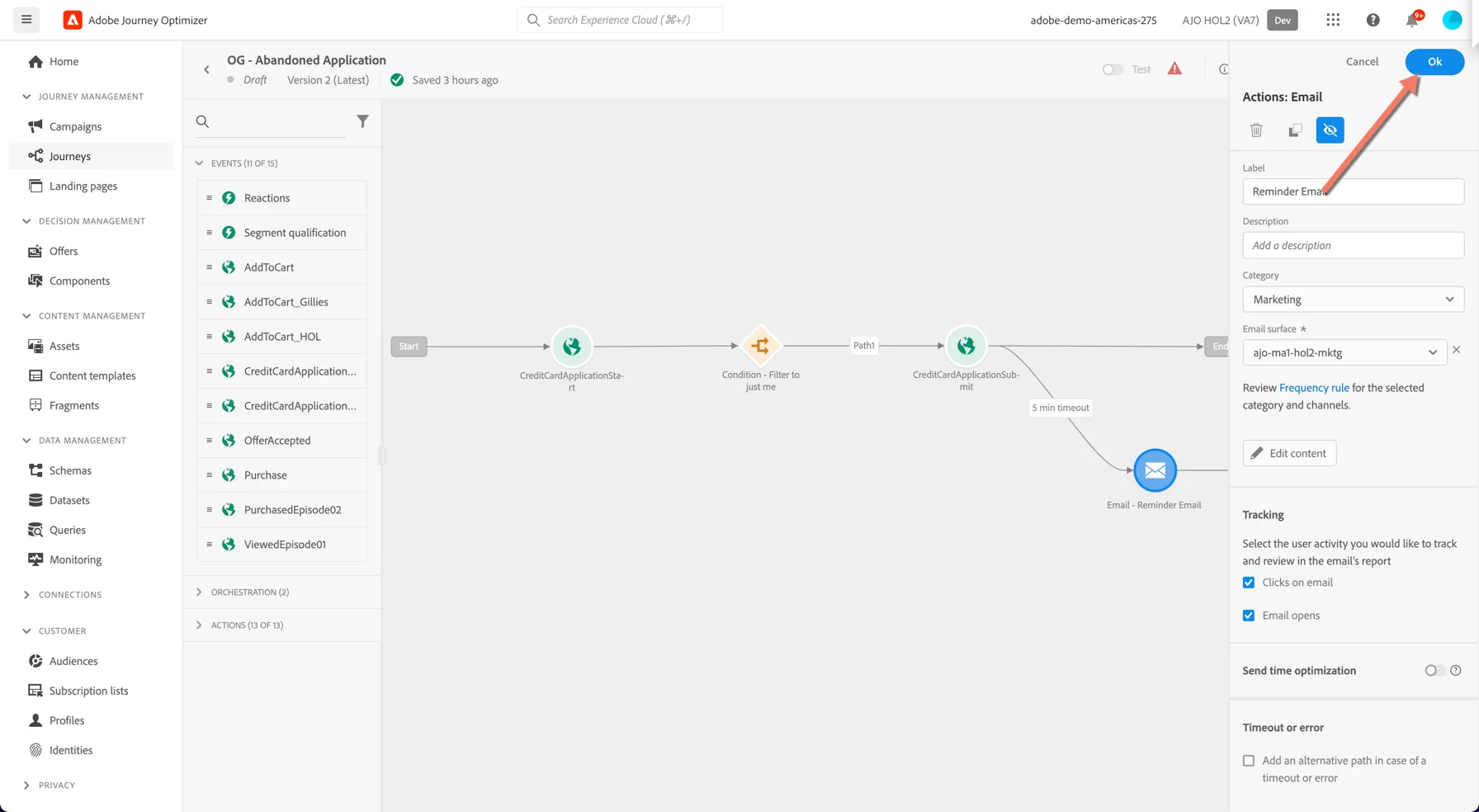Click the filter funnel icon

(x=362, y=121)
